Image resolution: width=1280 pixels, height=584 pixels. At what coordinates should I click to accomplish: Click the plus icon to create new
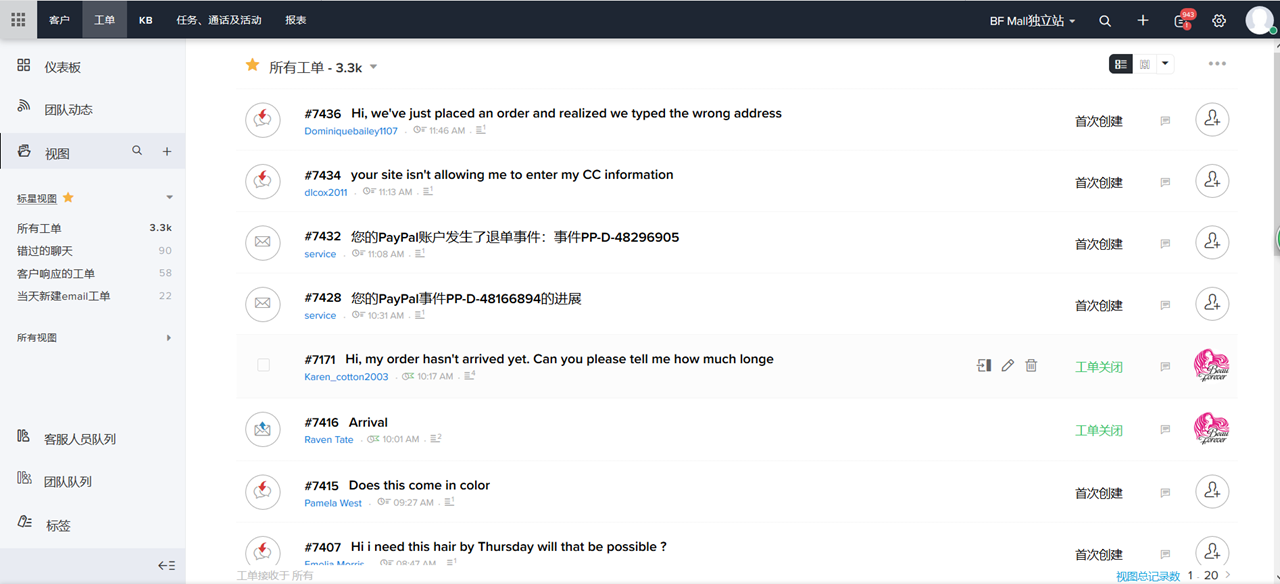1143,21
